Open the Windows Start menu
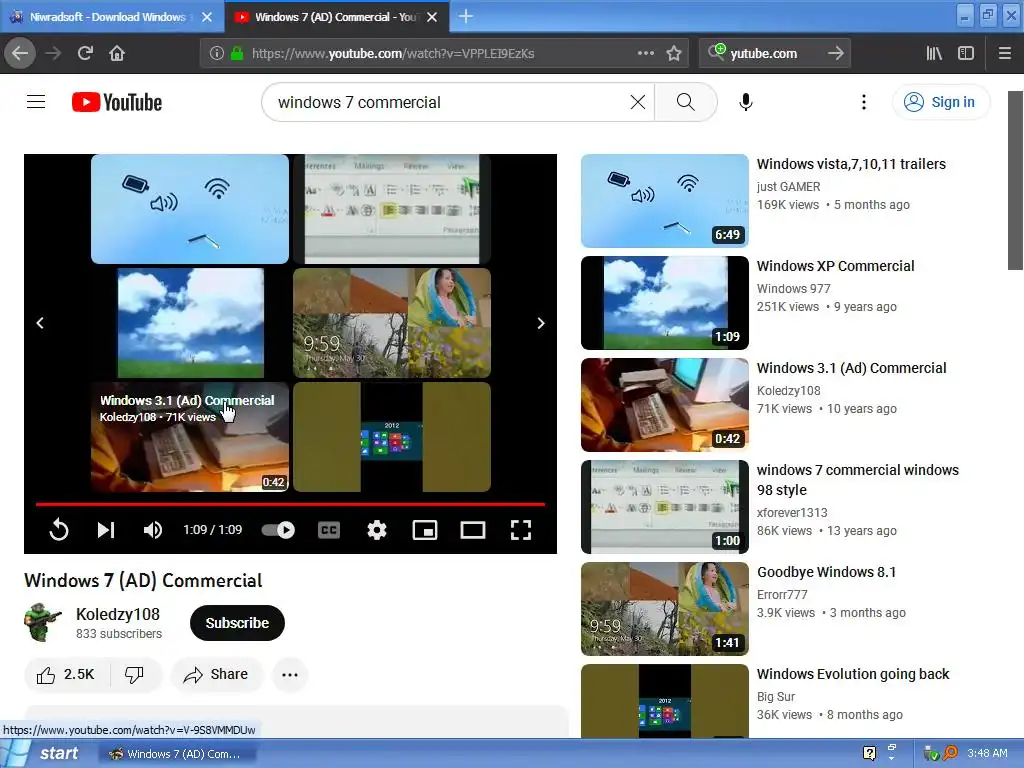This screenshot has width=1024, height=768. [x=46, y=754]
